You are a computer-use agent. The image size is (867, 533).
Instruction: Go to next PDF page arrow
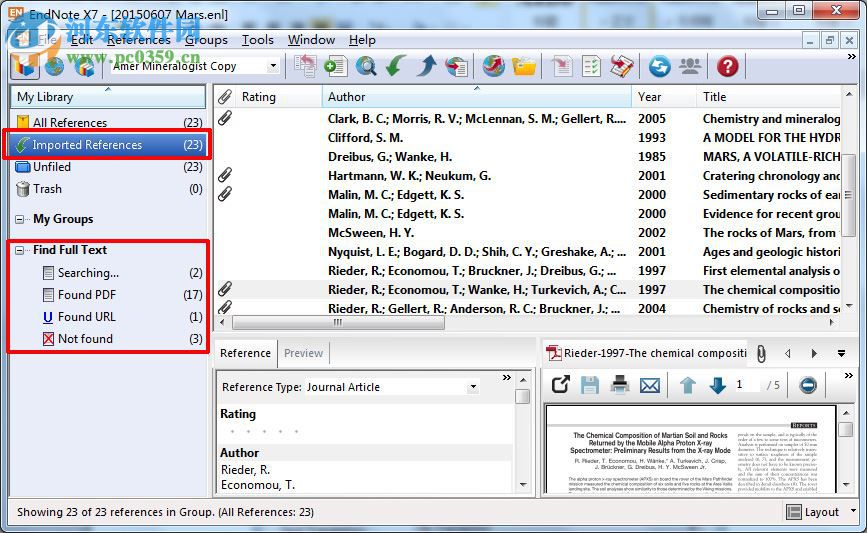[717, 385]
